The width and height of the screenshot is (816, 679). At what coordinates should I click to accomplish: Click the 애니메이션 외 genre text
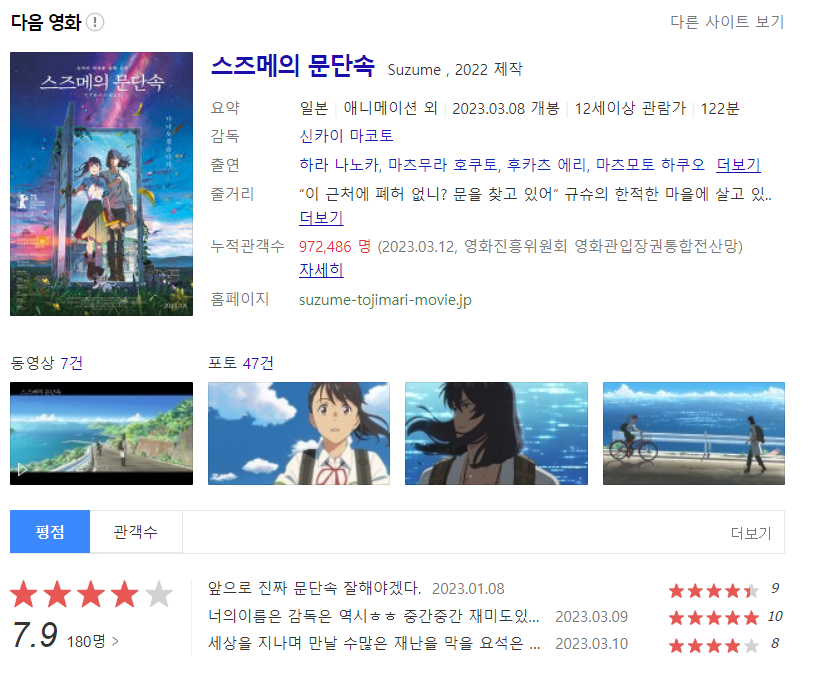click(390, 109)
